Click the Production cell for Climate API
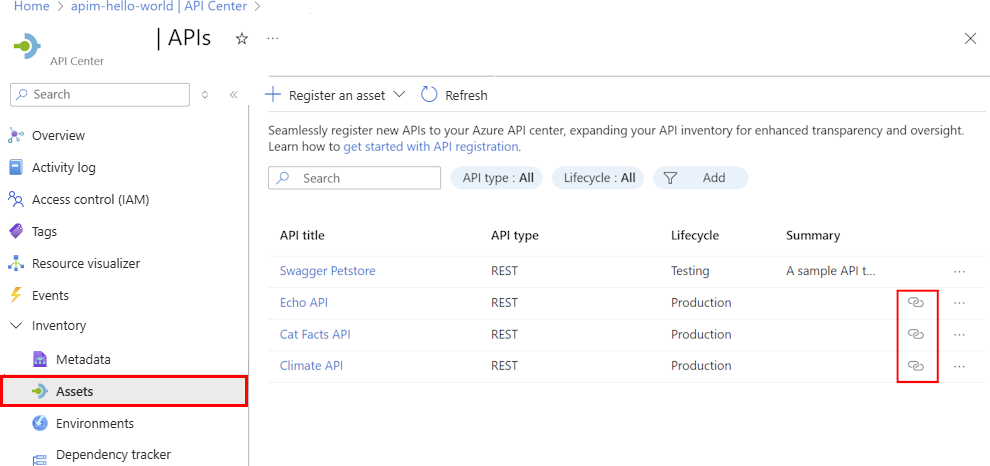The height and width of the screenshot is (466, 990). (x=701, y=366)
